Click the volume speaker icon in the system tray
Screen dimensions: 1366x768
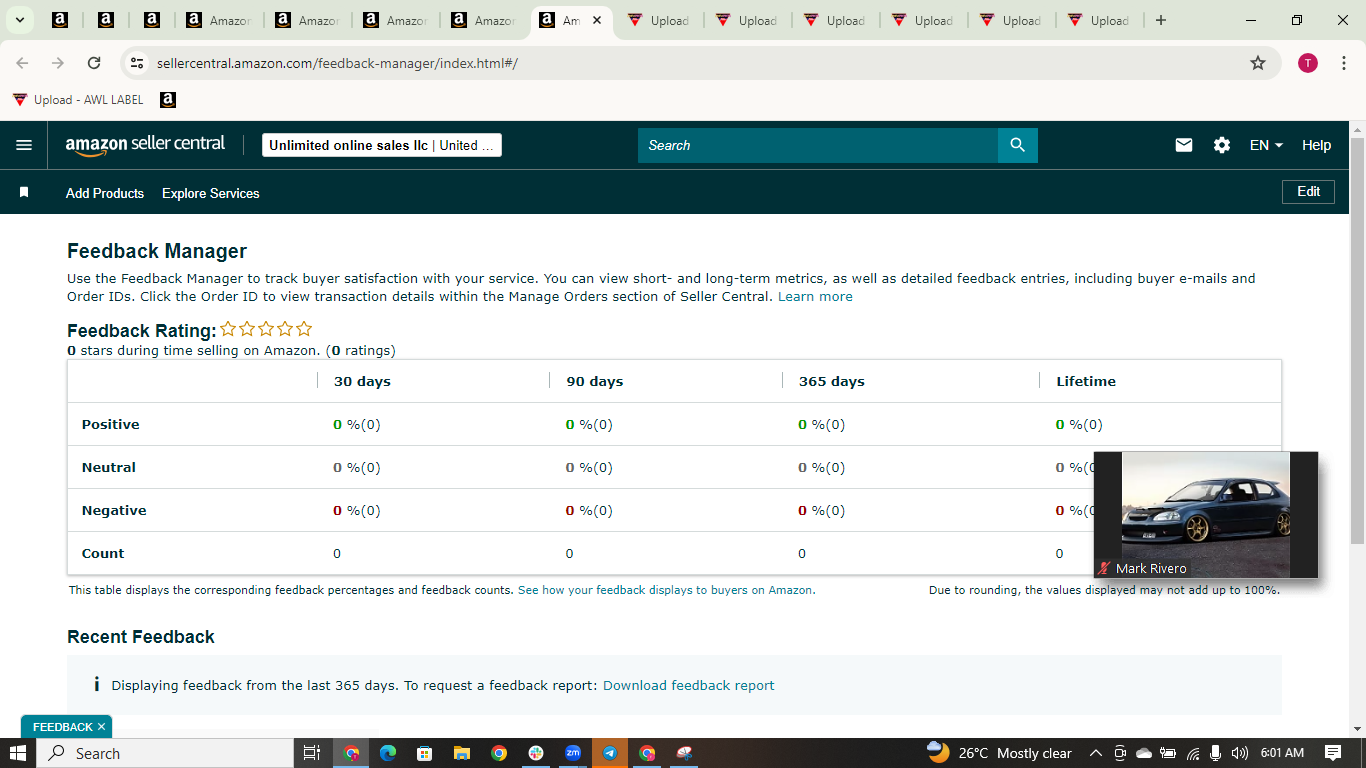pyautogui.click(x=1240, y=753)
